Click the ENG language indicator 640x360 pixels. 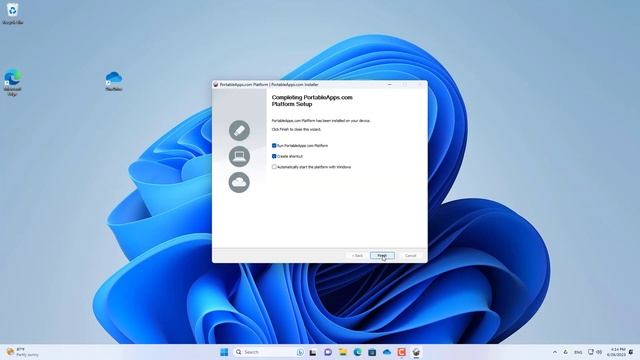[x=578, y=352]
